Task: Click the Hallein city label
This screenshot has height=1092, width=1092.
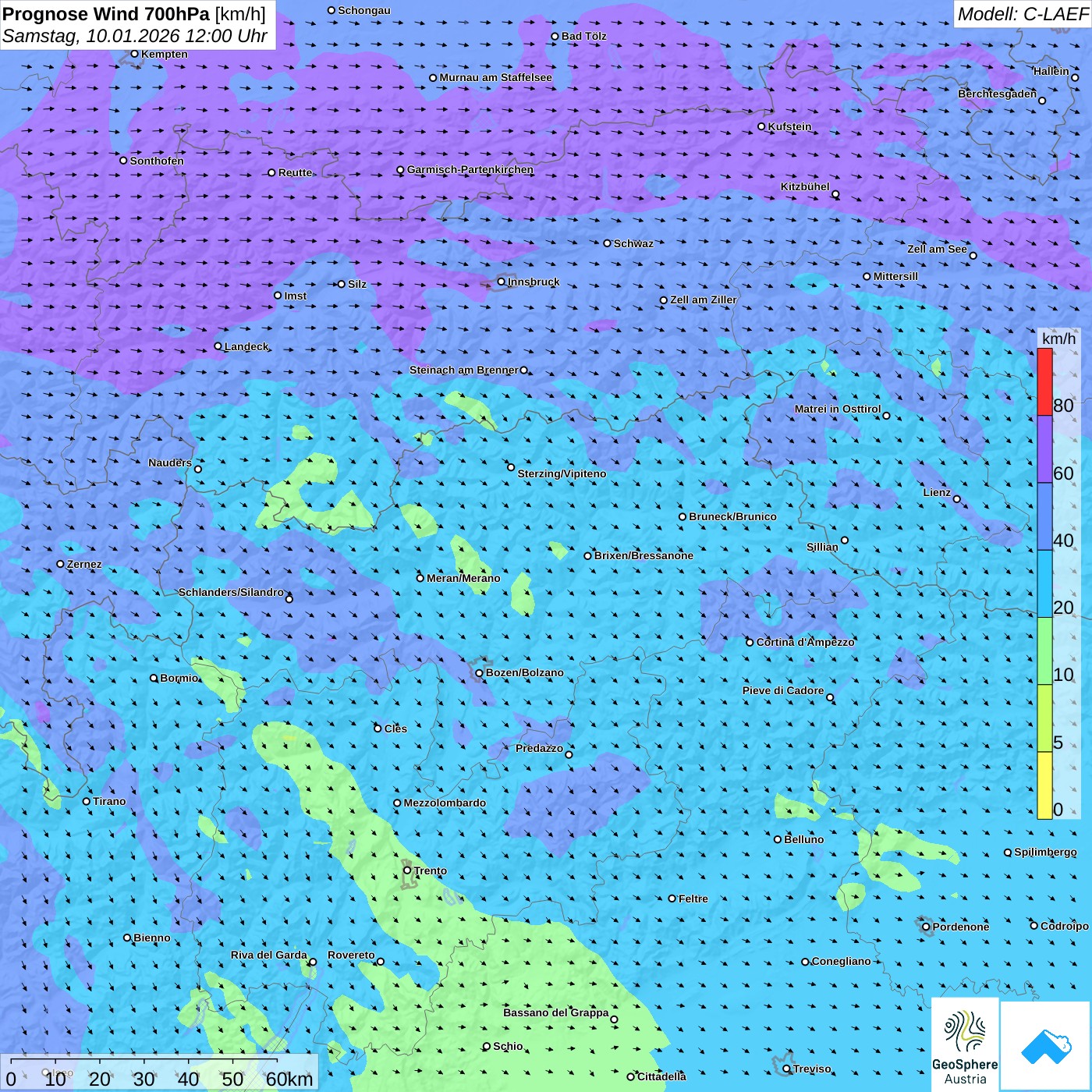Action: (x=1051, y=71)
